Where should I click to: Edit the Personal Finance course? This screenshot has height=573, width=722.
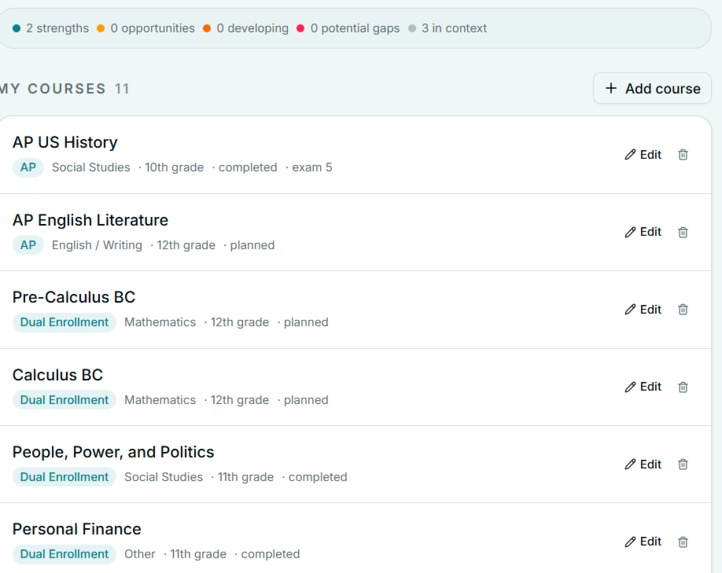(x=643, y=542)
